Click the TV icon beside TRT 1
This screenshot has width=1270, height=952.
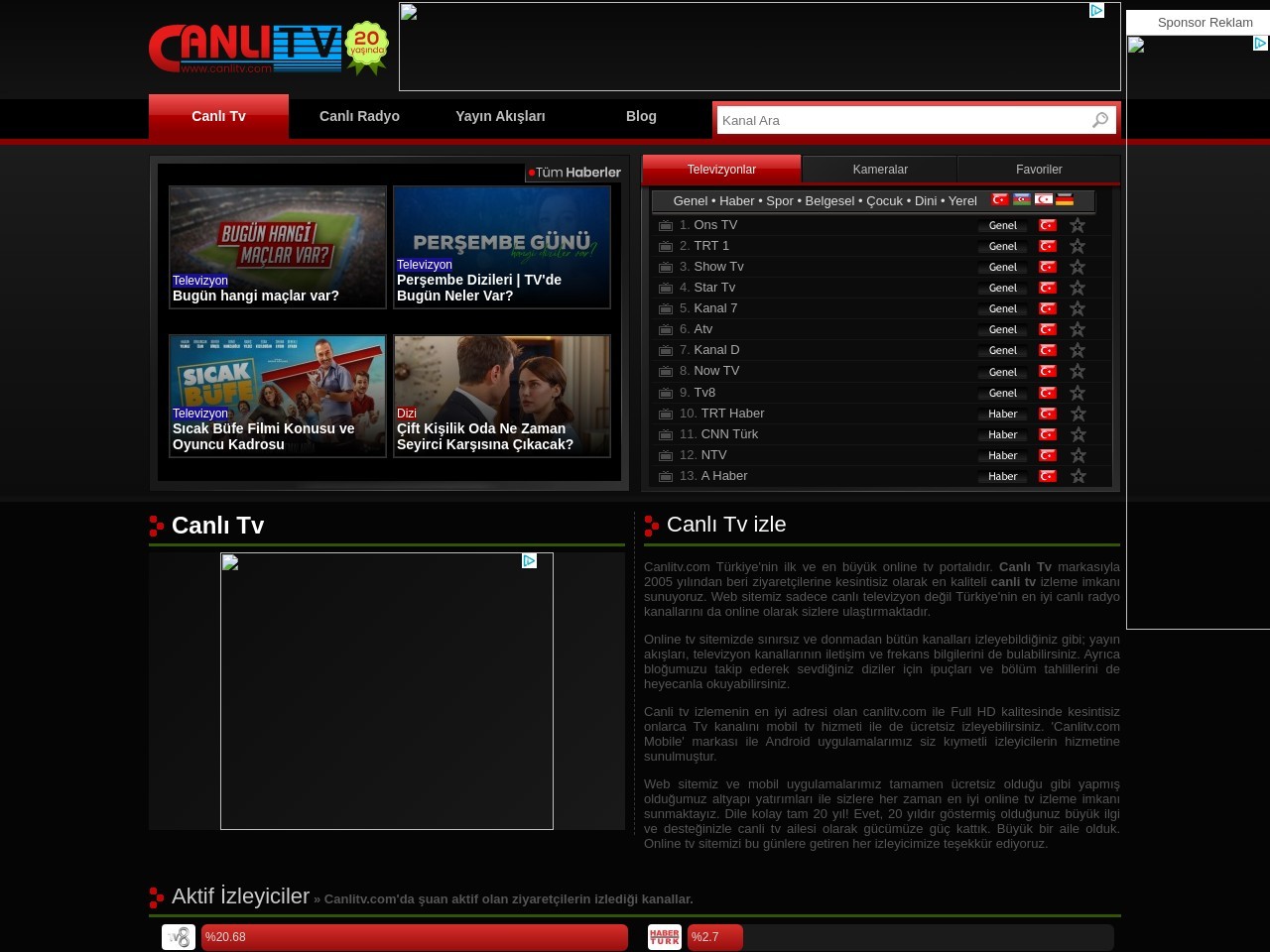pos(666,247)
